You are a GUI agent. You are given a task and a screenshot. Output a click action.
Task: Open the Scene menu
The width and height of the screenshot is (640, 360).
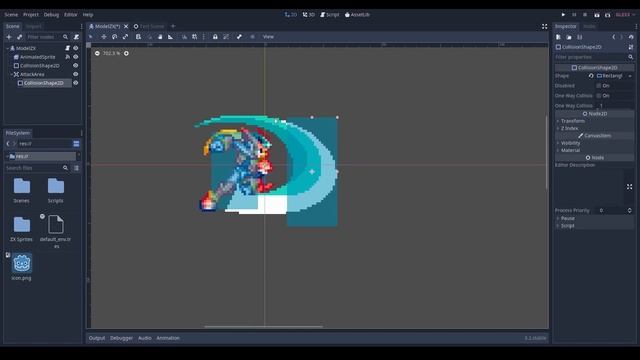pyautogui.click(x=11, y=15)
